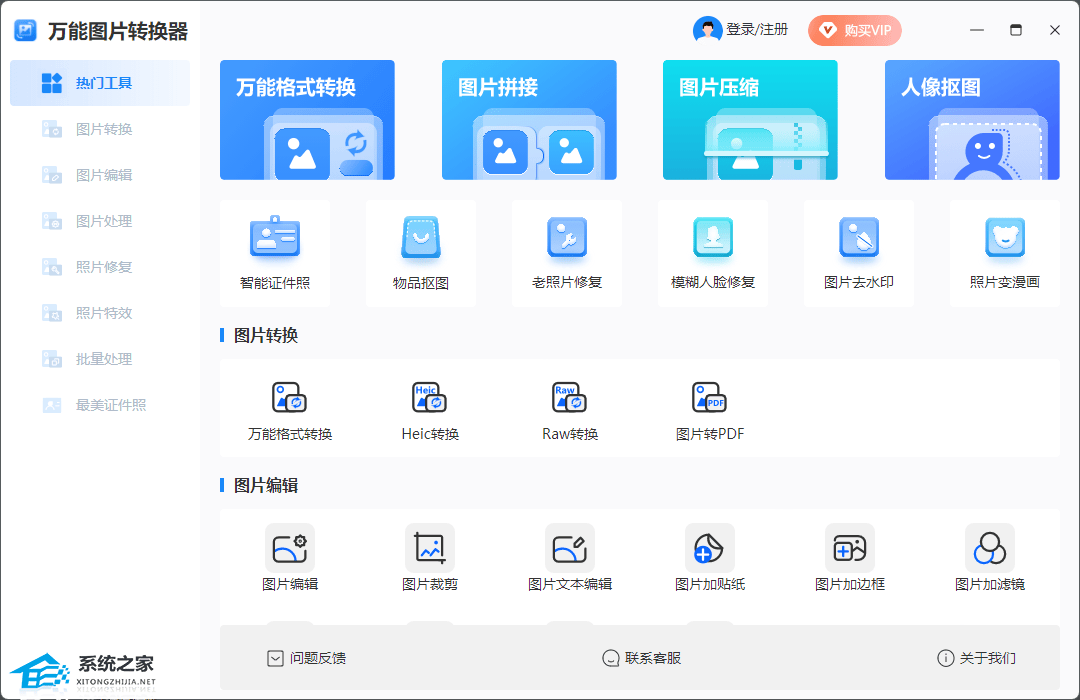
Task: Choose the 图片加贴纸 sticker tool
Action: [710, 549]
